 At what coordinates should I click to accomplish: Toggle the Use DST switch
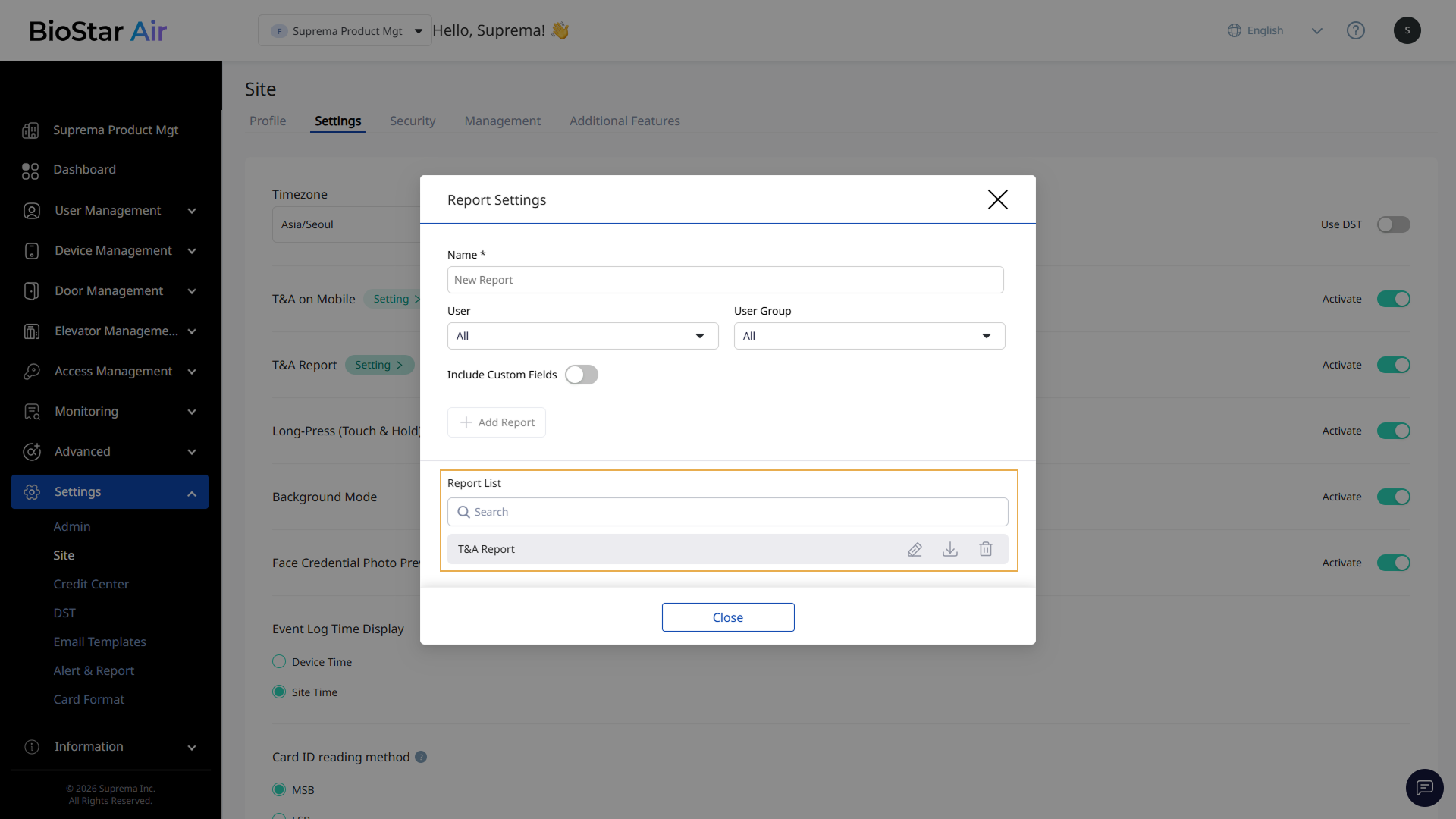1393,224
